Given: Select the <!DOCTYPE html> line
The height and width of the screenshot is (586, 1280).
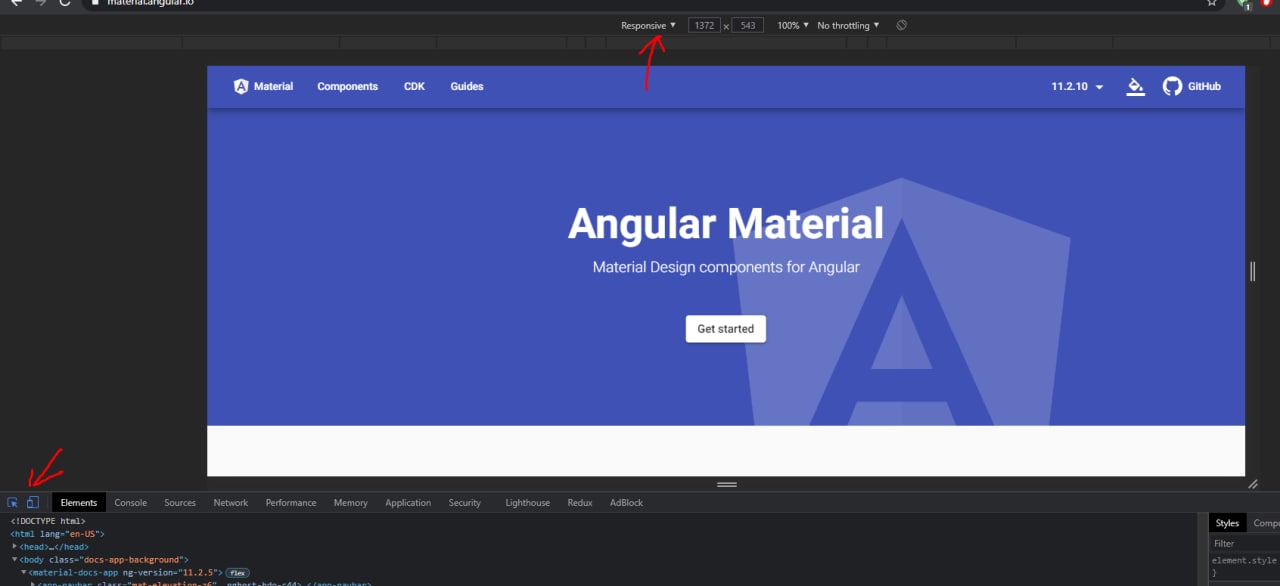Looking at the screenshot, I should pos(48,521).
